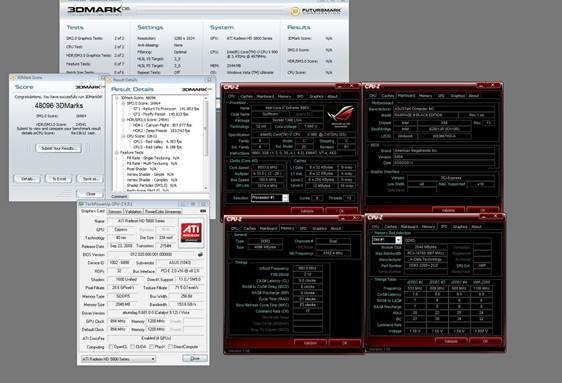Click the To Excel button
This screenshot has width=562, height=383.
(x=59, y=179)
